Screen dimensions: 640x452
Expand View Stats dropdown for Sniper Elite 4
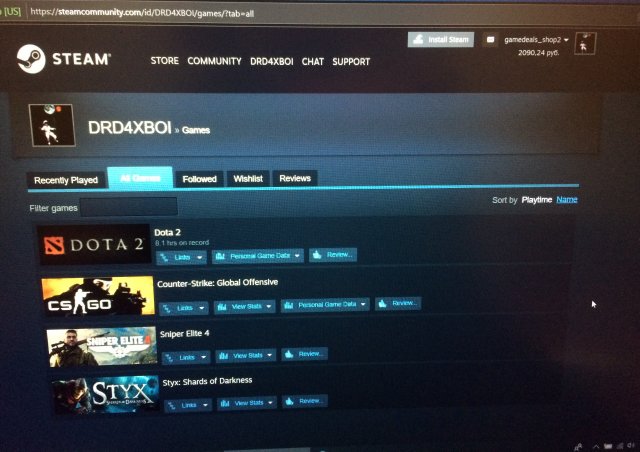(x=246, y=356)
